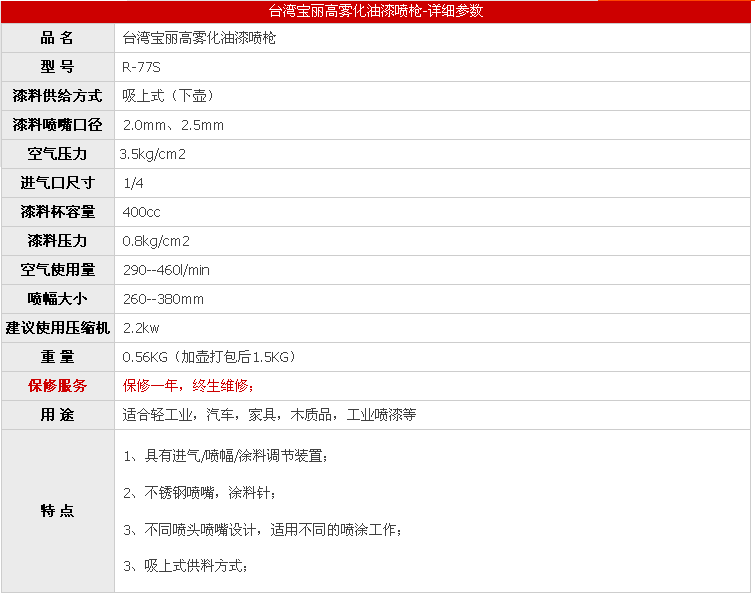Click the red header title 台湾宝丽高雾化油漆喷枪-详细参数
The image size is (755, 593).
click(x=376, y=11)
